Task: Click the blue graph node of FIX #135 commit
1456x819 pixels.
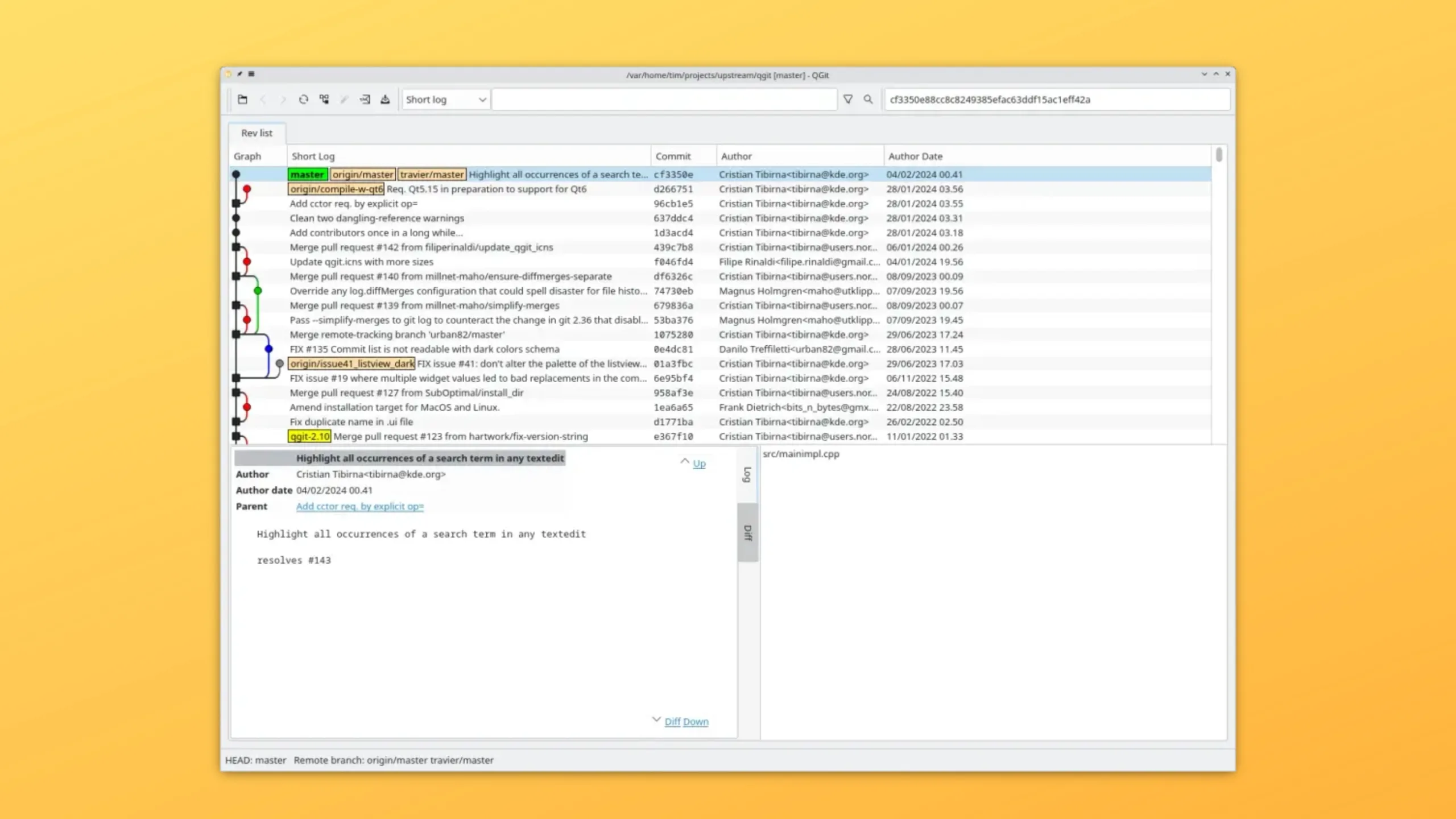Action: click(268, 349)
